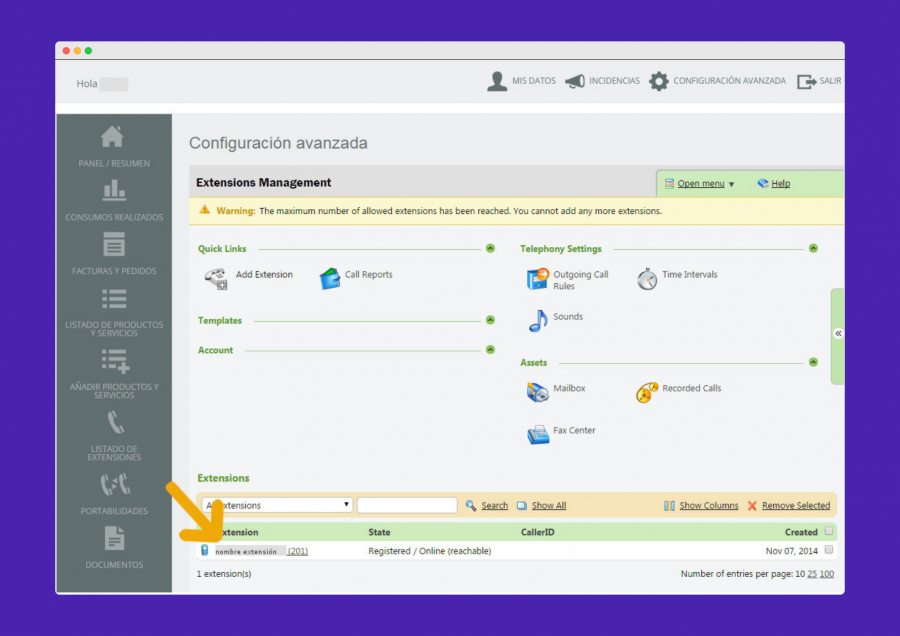Click the Call Reports link text
Screen dimensions: 900x636
tap(368, 274)
